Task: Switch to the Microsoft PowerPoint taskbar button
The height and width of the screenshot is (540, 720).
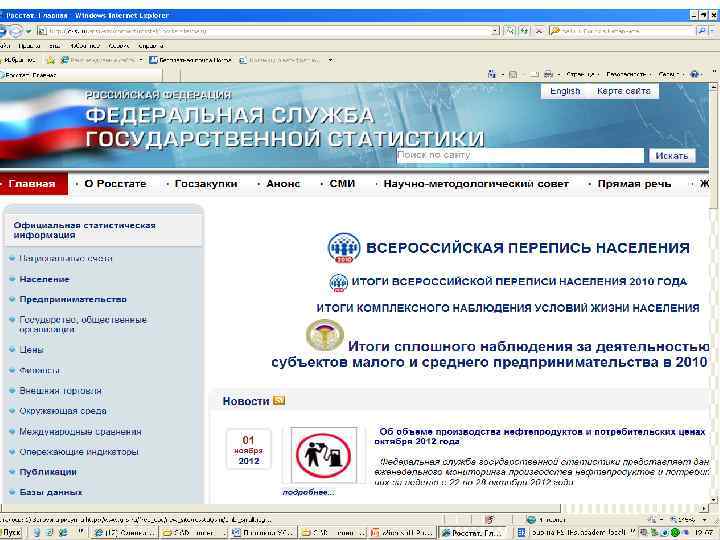Action: (401, 533)
